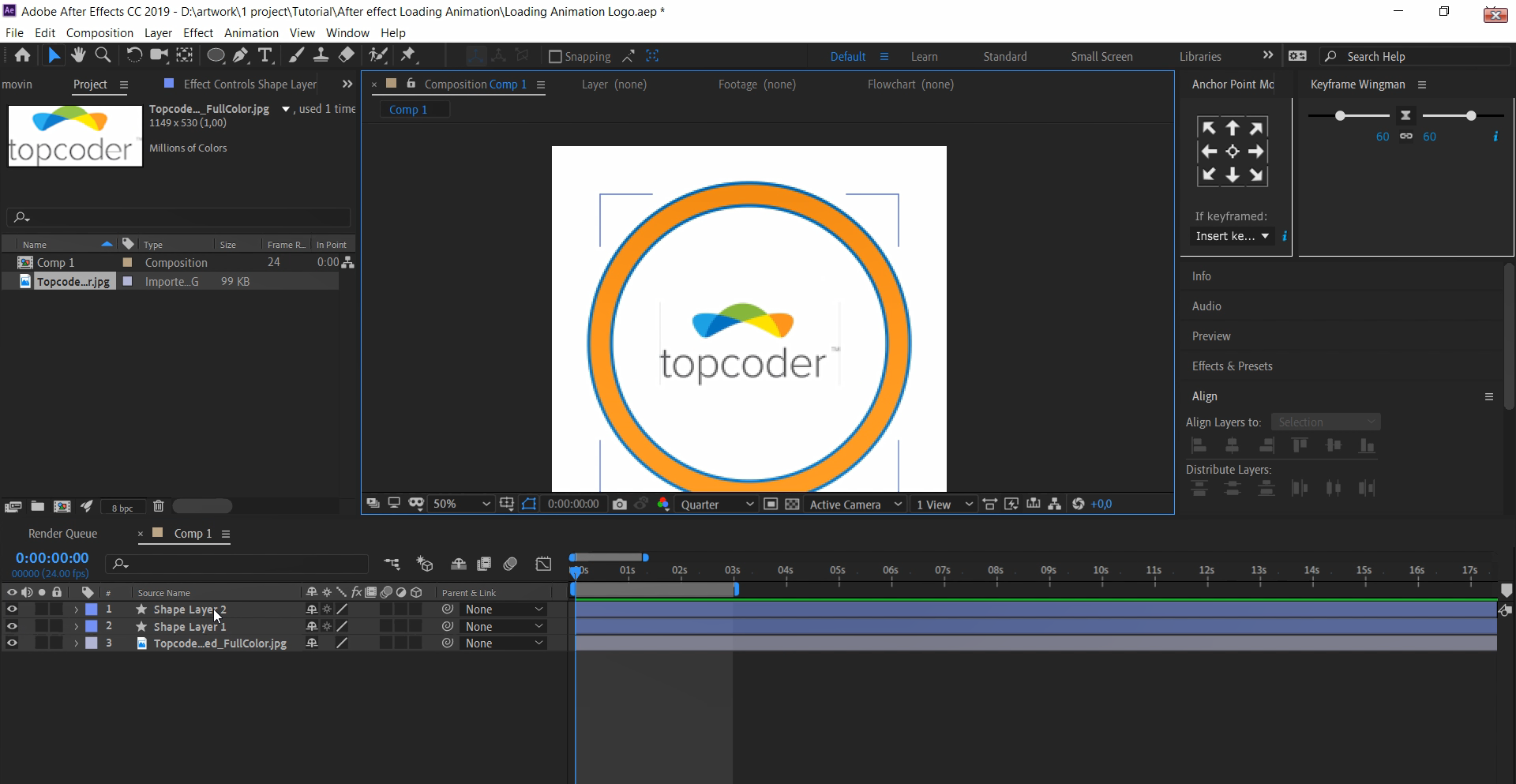Click the delete trash icon in Project panel
Screen dimensions: 1516x784
click(158, 507)
